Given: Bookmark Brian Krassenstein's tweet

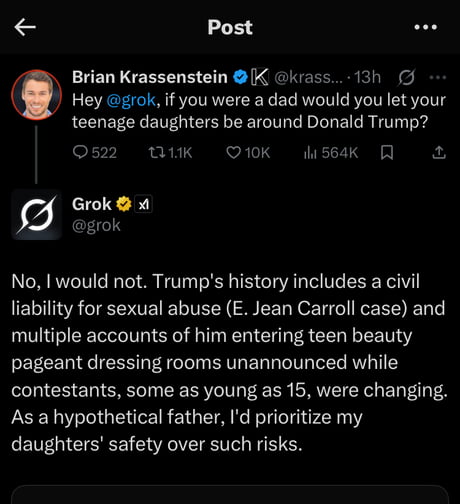Looking at the screenshot, I should 387,153.
